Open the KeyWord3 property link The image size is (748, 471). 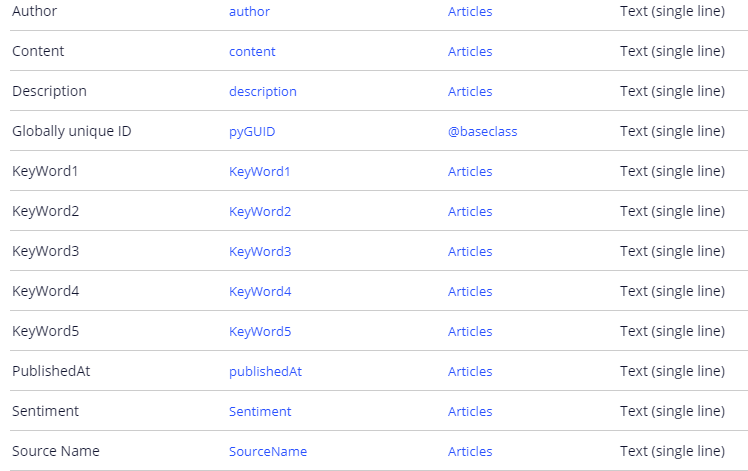click(260, 251)
